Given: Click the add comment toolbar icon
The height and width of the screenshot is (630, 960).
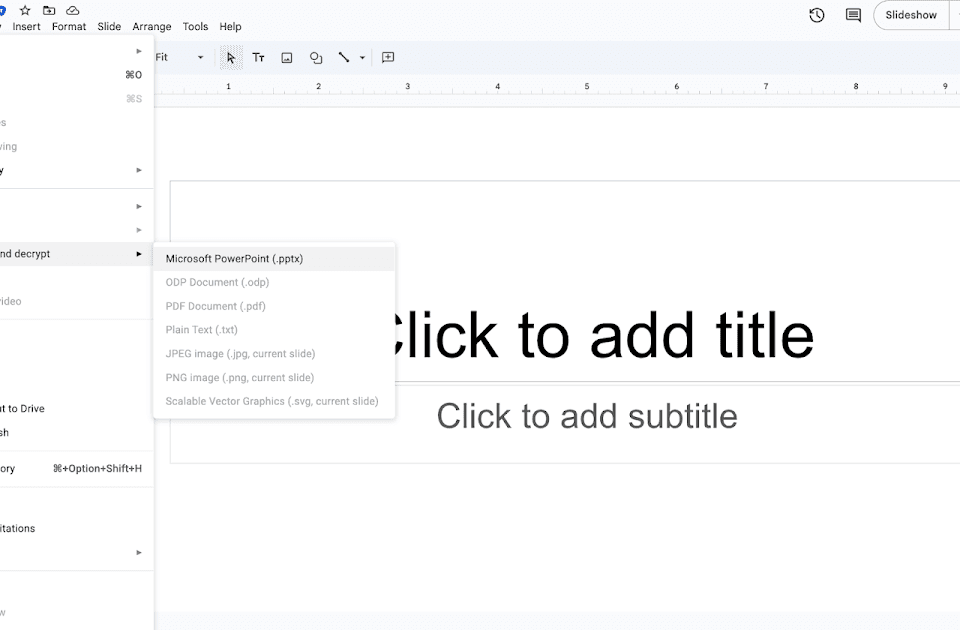Looking at the screenshot, I should tap(388, 58).
